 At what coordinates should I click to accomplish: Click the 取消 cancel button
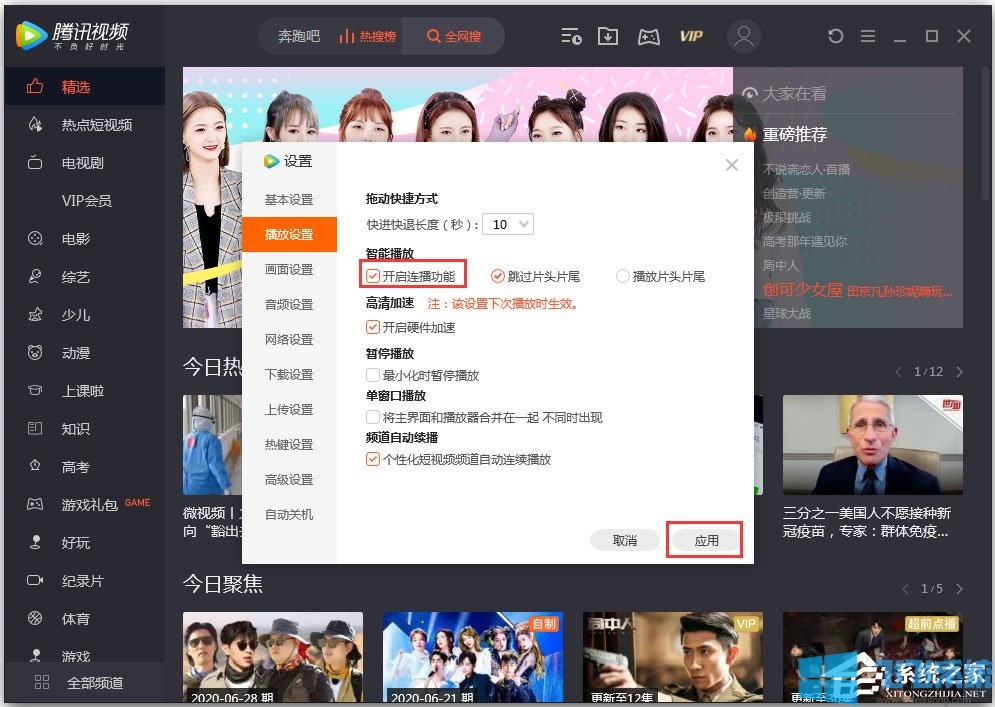click(x=624, y=539)
